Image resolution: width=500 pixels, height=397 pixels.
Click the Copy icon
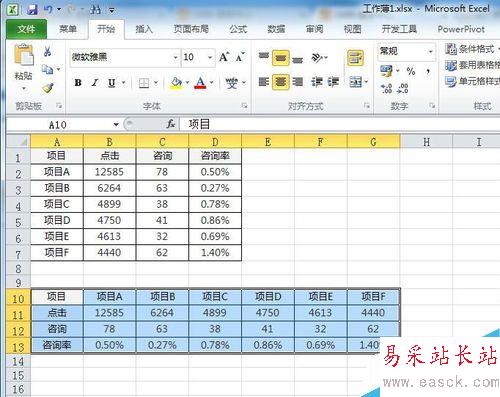coord(47,69)
